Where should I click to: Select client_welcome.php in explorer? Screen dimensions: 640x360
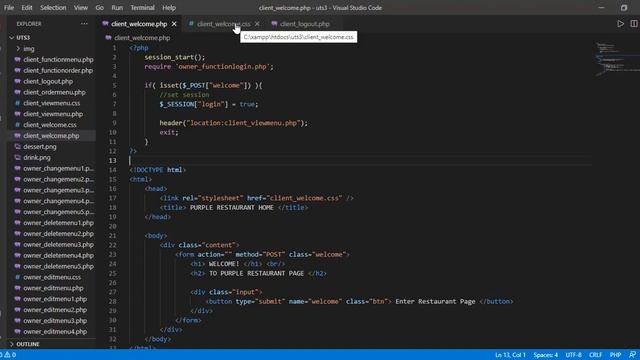(x=51, y=136)
